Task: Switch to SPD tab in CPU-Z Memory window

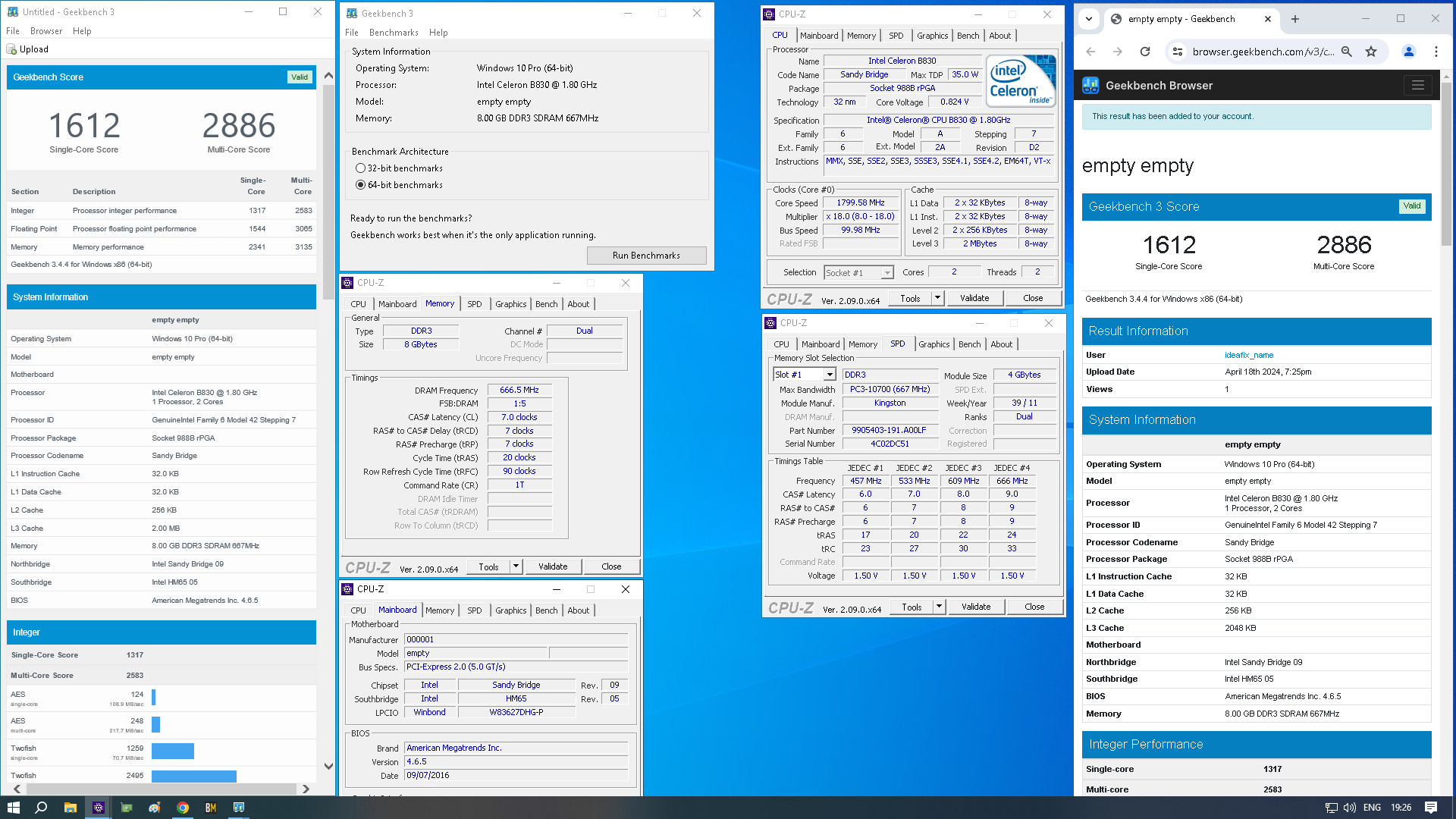Action: (475, 304)
